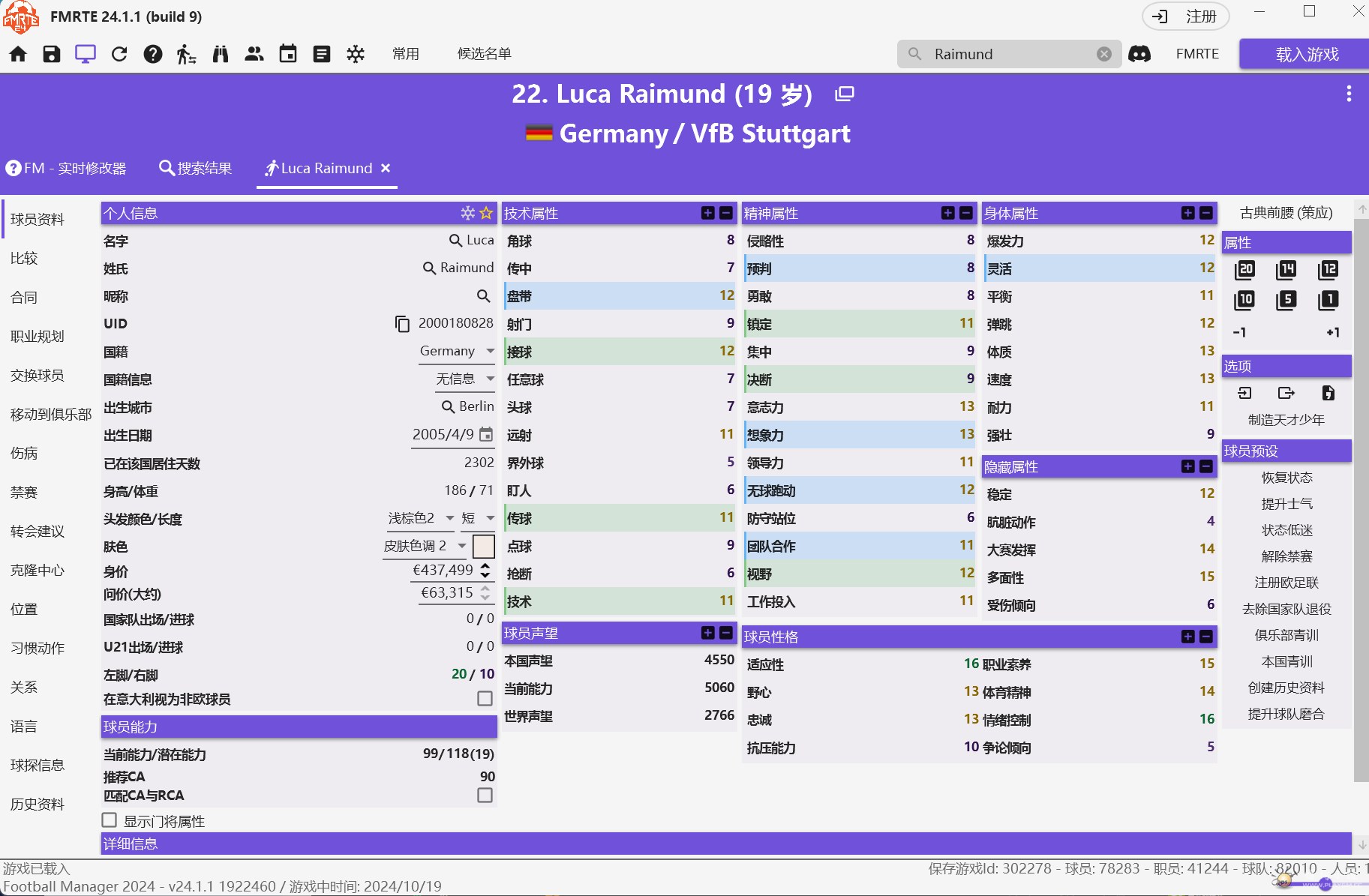Click 制造天才少年 option

(1287, 420)
